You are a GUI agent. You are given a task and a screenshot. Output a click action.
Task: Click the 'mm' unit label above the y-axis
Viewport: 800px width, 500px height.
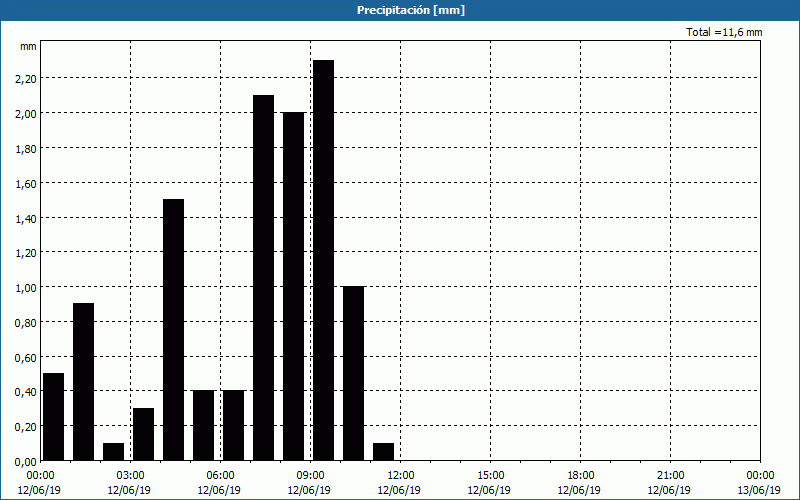28,46
